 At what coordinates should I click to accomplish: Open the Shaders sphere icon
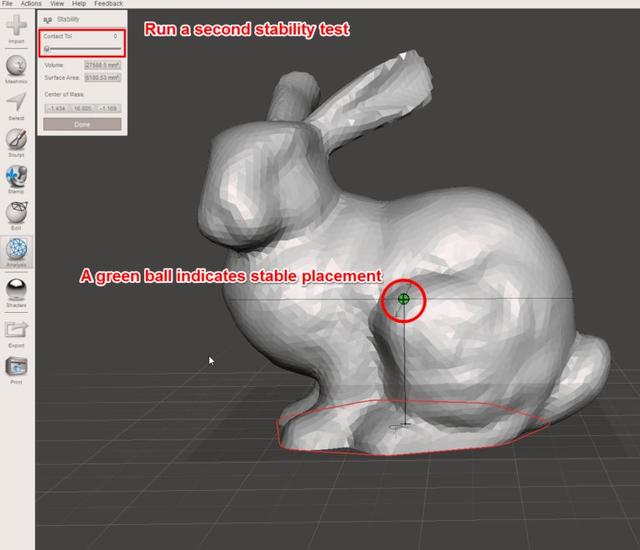click(x=16, y=288)
